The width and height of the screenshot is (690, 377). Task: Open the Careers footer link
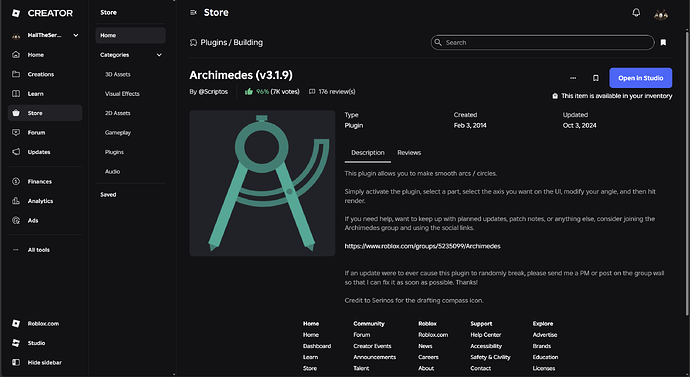tap(428, 357)
